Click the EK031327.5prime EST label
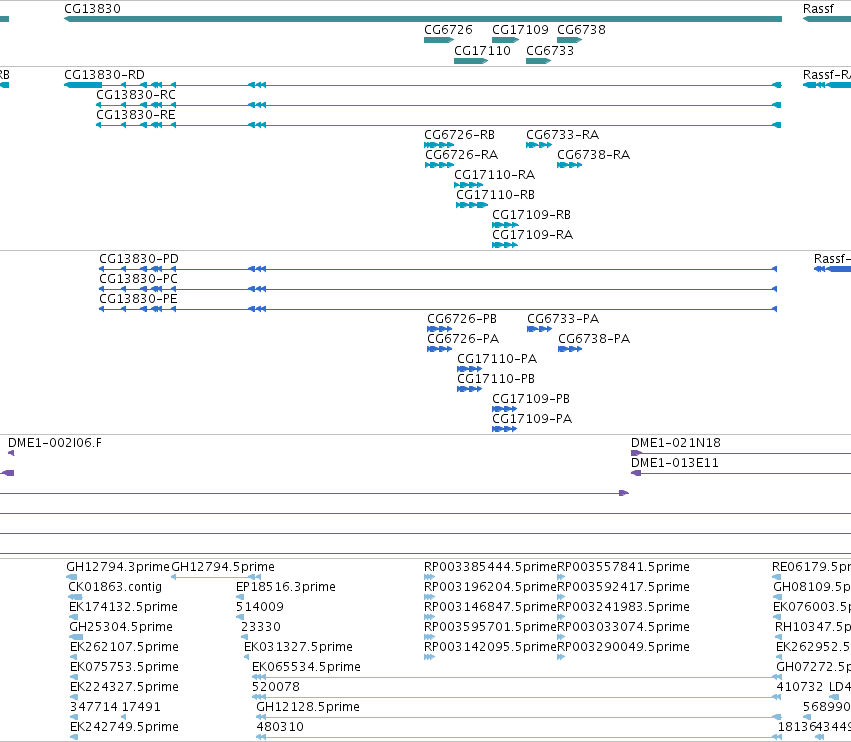This screenshot has height=742, width=851. 299,647
